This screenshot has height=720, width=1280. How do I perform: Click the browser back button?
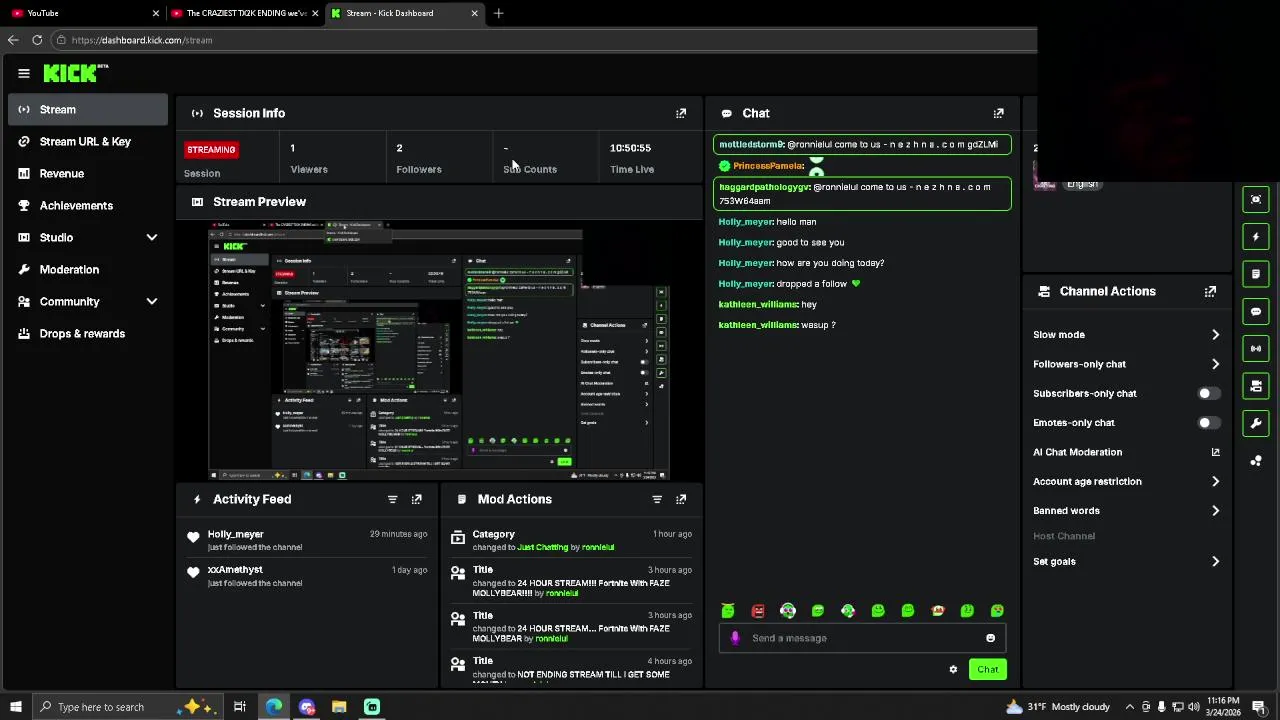(13, 40)
